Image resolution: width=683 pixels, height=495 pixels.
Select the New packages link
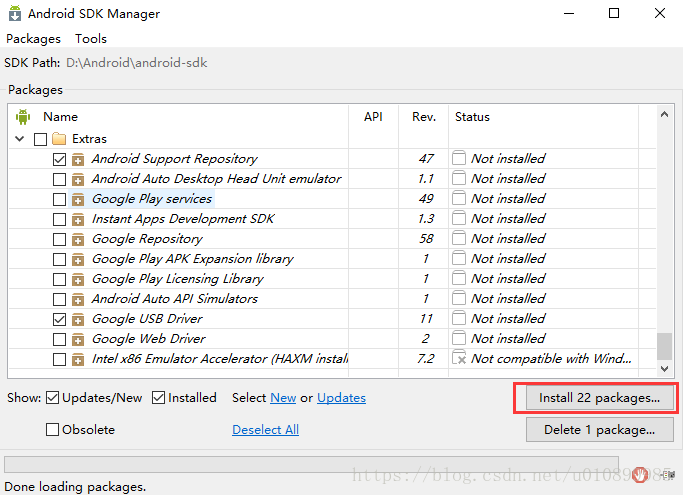point(283,398)
